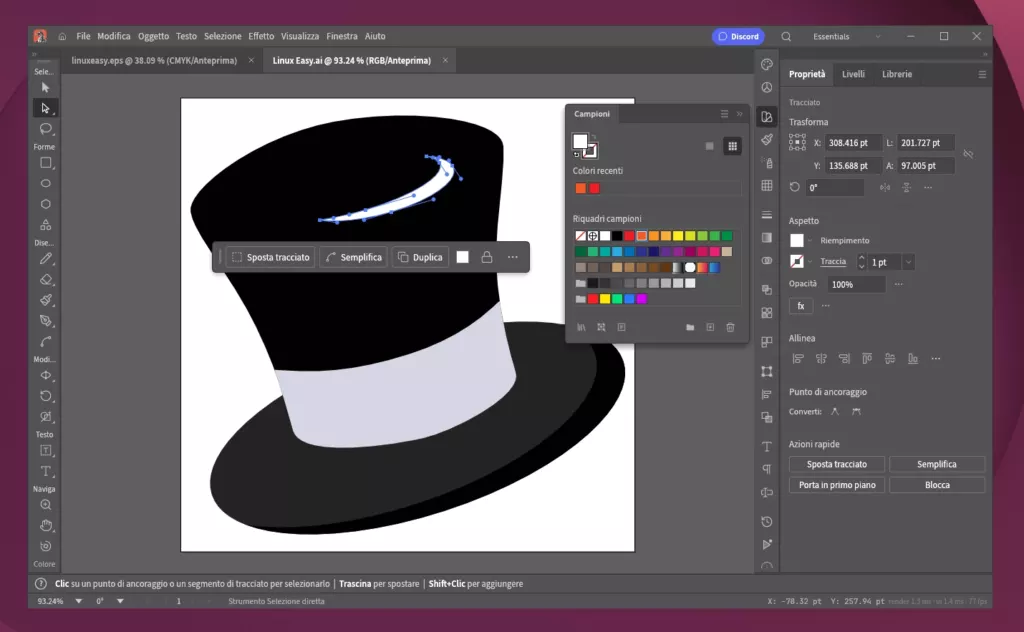This screenshot has width=1024, height=632.
Task: Switch to the Livelli tab
Action: [853, 74]
